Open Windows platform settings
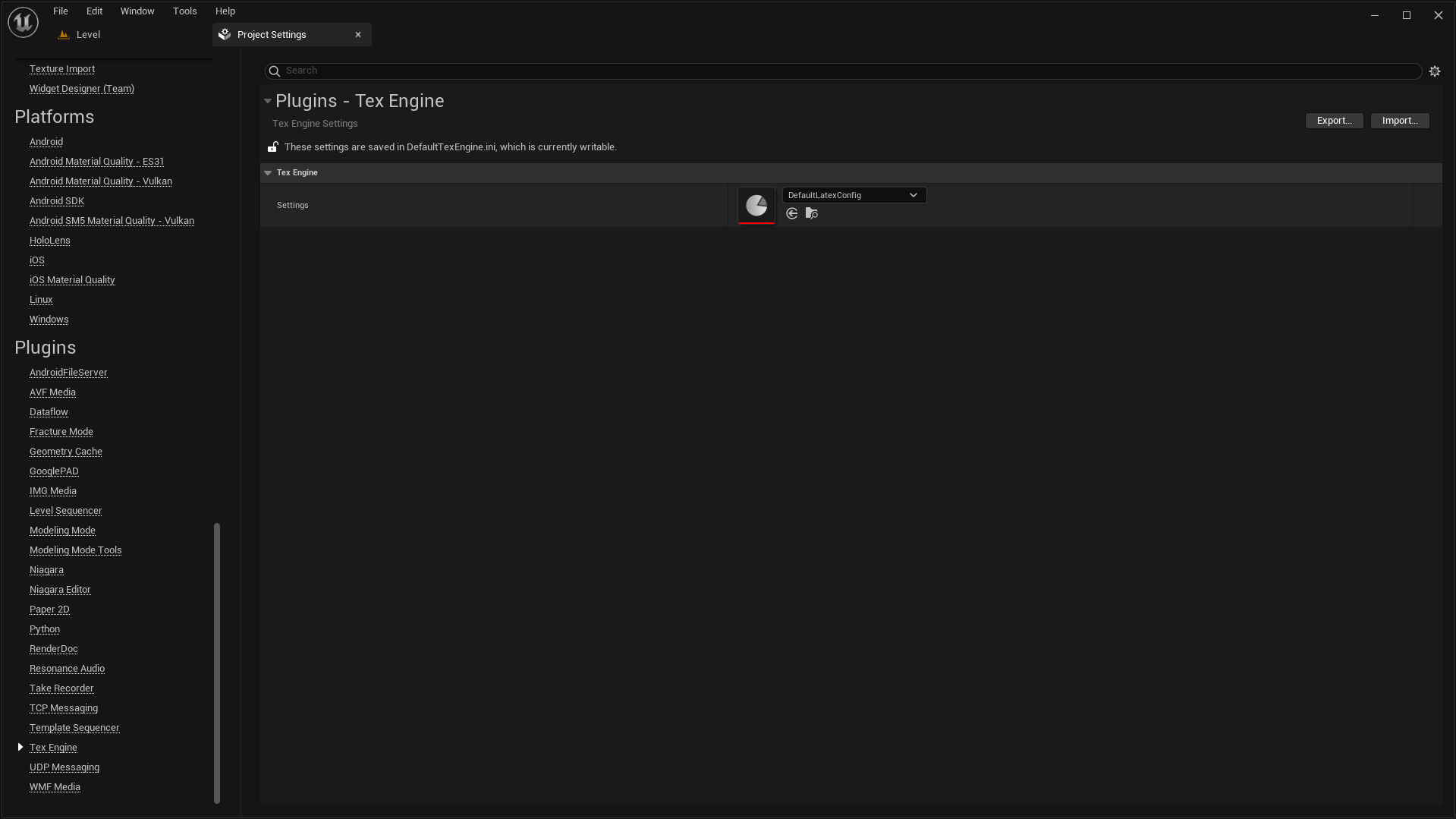 (x=49, y=319)
